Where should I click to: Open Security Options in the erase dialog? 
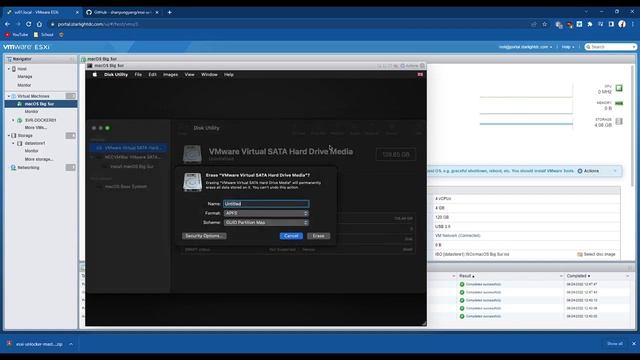coord(204,236)
